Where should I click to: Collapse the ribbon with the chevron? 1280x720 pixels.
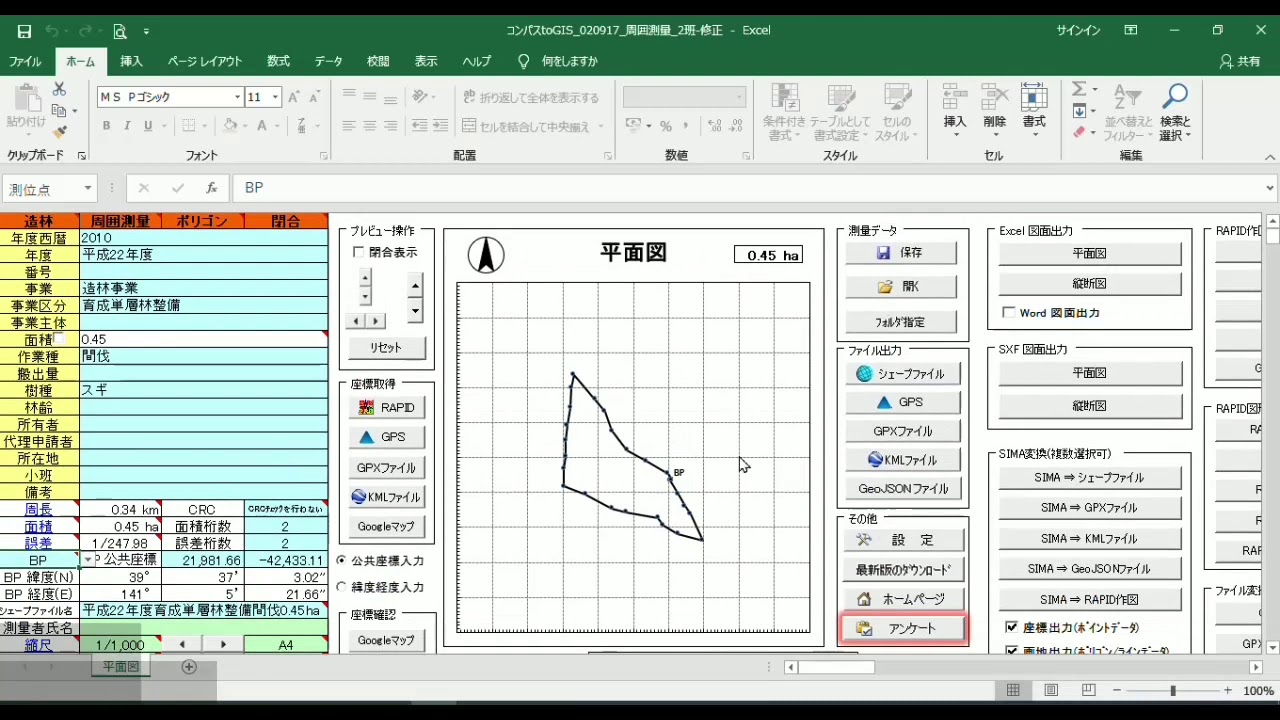coord(1270,157)
